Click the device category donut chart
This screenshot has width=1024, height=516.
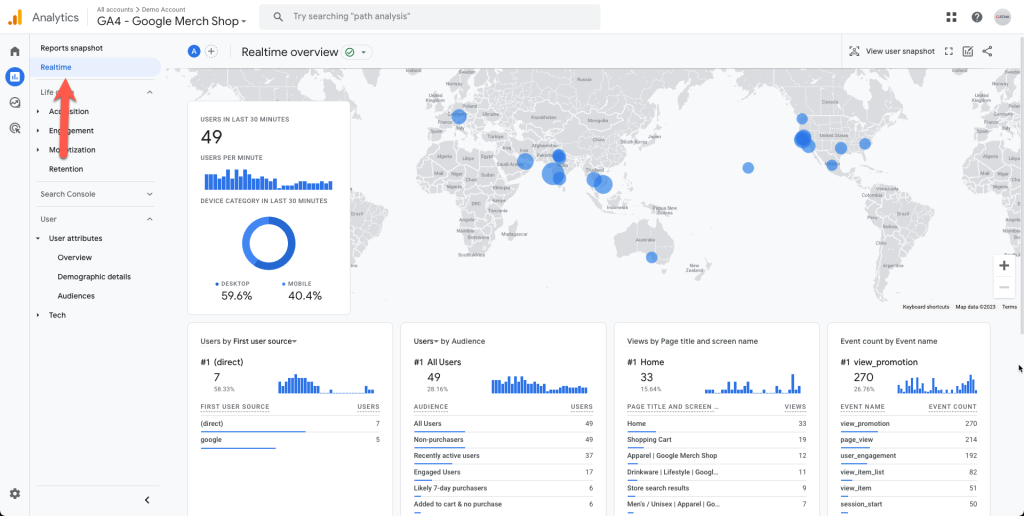pos(268,243)
